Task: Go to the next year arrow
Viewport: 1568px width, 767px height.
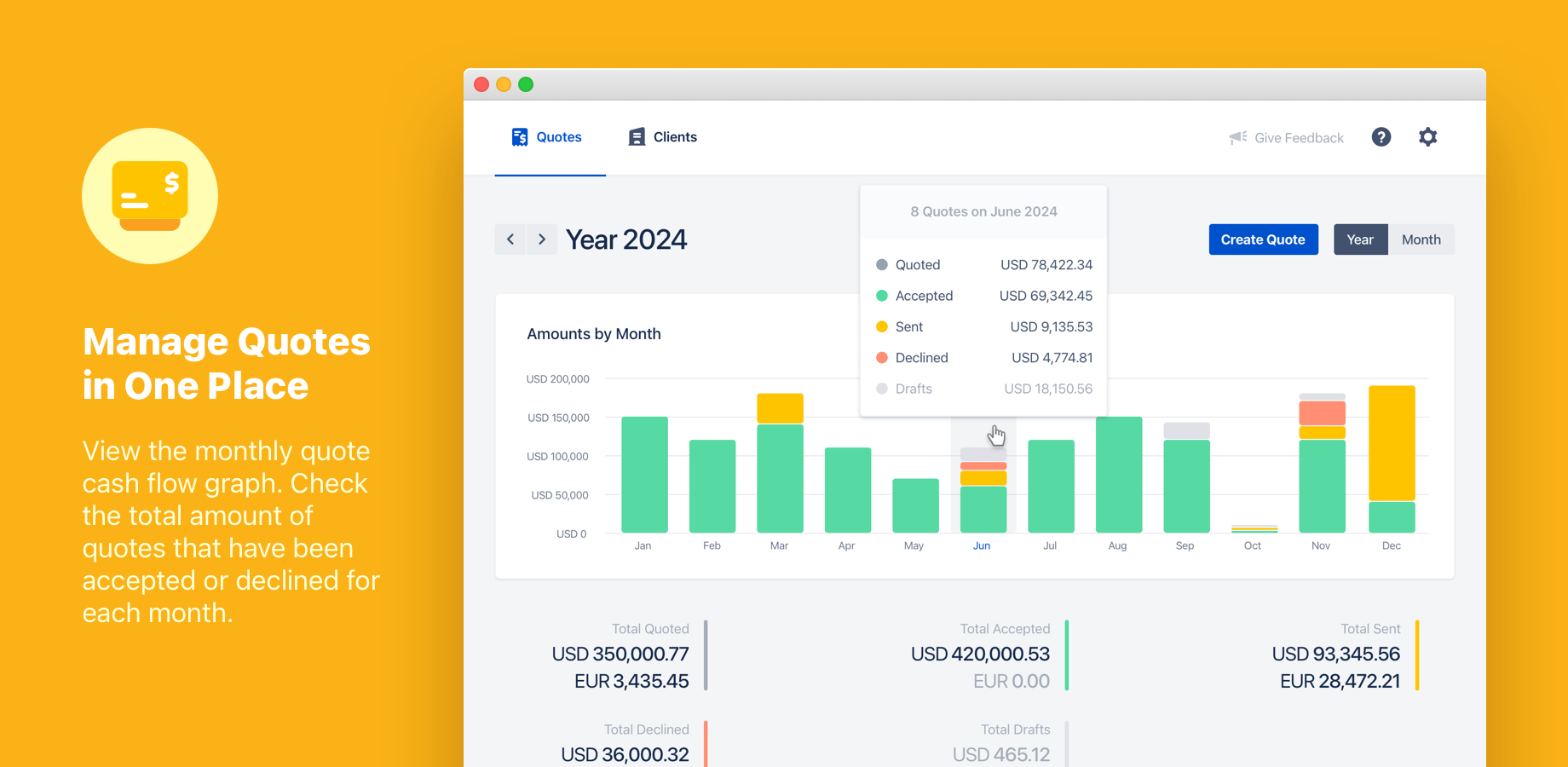Action: (x=542, y=239)
